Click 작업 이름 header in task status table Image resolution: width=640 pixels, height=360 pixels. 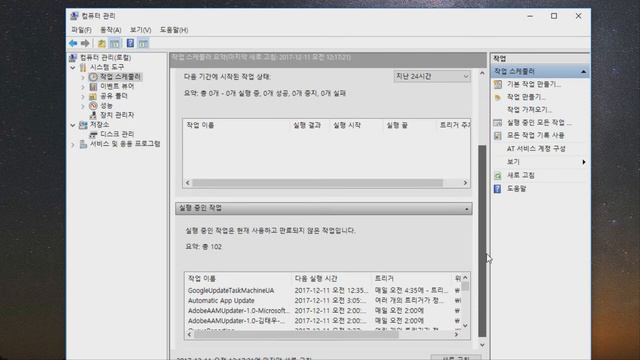pos(200,125)
